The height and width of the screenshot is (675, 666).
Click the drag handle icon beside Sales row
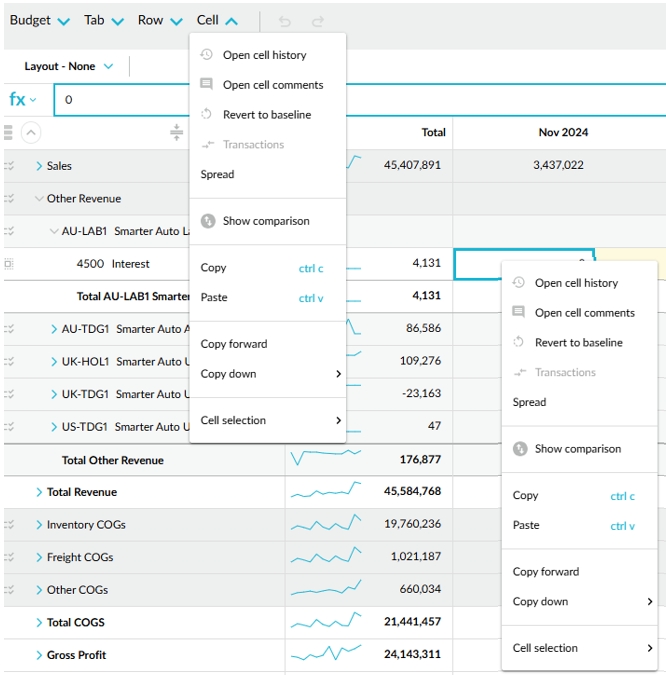10,166
